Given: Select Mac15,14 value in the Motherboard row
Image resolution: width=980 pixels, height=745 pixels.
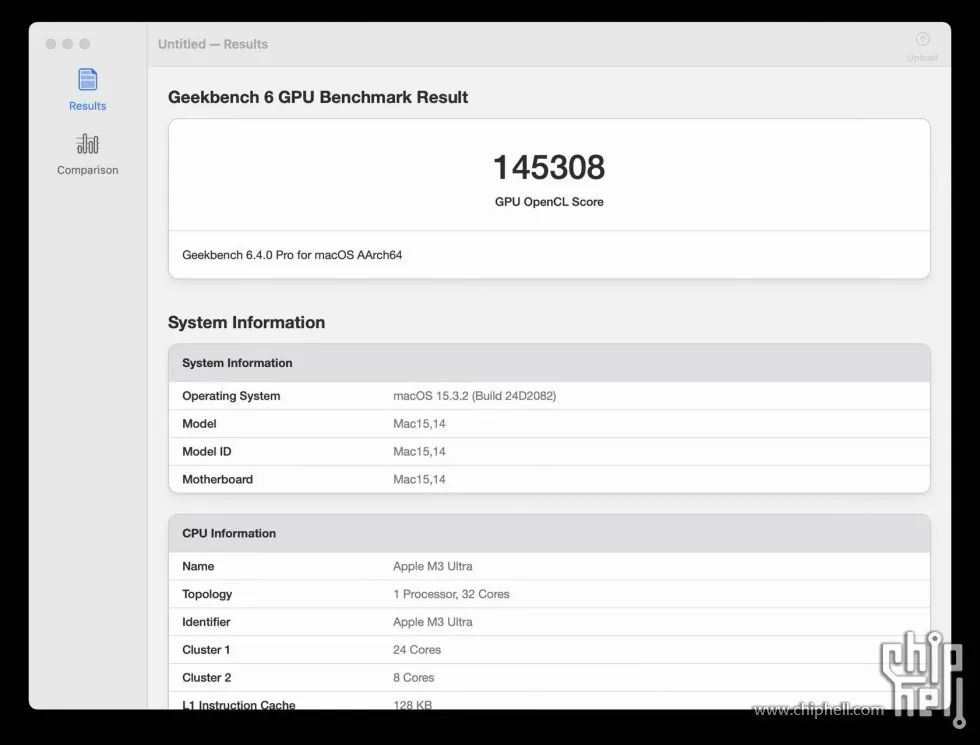Looking at the screenshot, I should (419, 479).
